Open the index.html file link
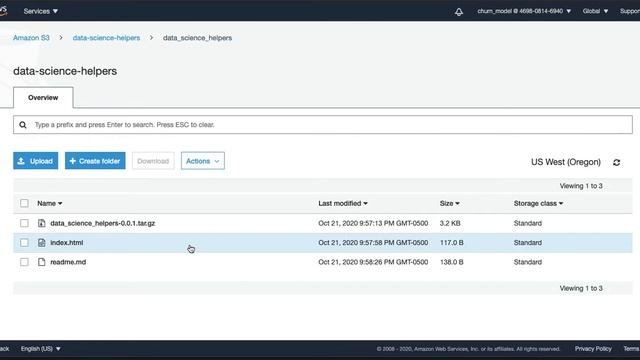Image resolution: width=640 pixels, height=360 pixels. click(67, 242)
